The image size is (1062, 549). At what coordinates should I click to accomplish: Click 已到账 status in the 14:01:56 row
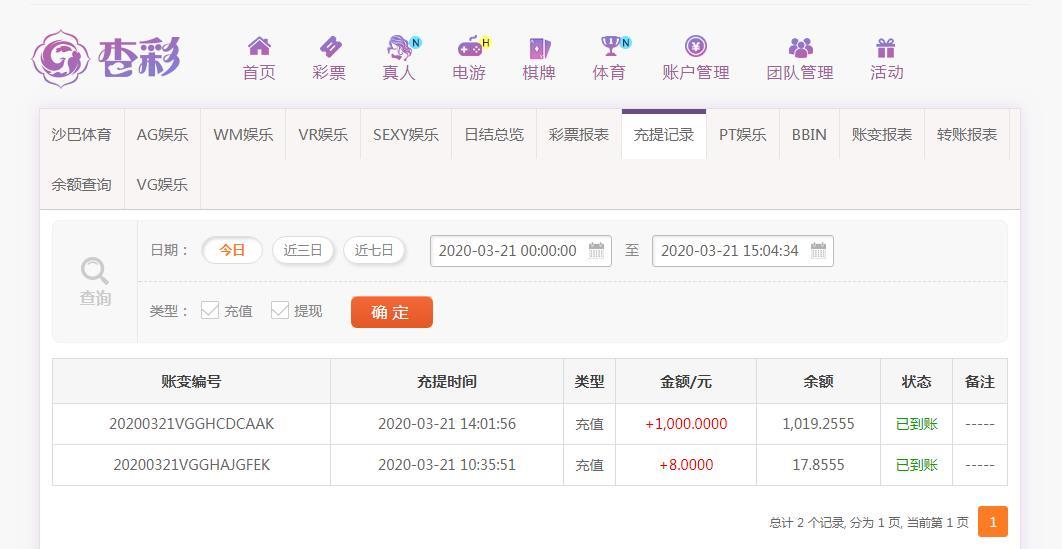(x=916, y=424)
